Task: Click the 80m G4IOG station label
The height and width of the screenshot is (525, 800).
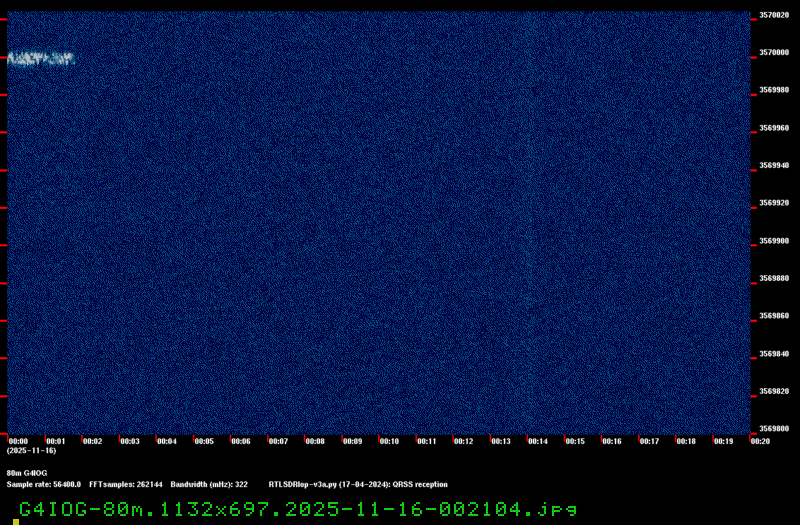Action: (x=27, y=473)
